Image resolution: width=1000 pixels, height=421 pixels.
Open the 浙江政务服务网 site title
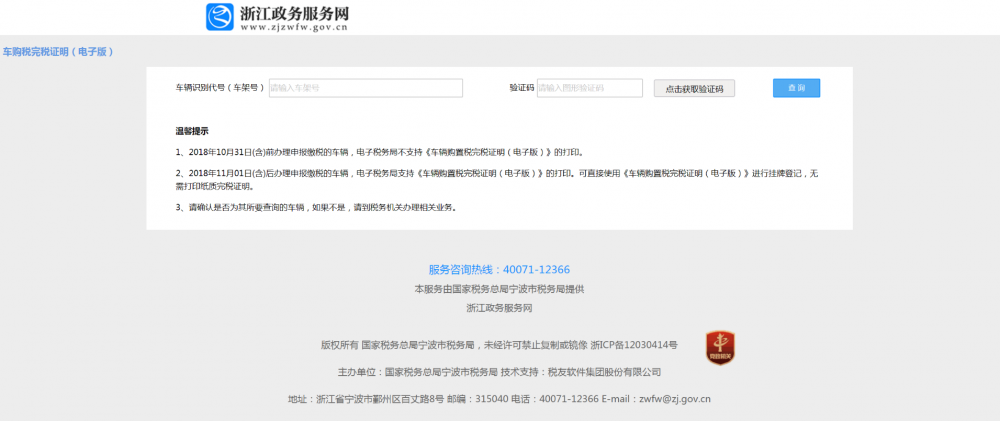point(294,13)
